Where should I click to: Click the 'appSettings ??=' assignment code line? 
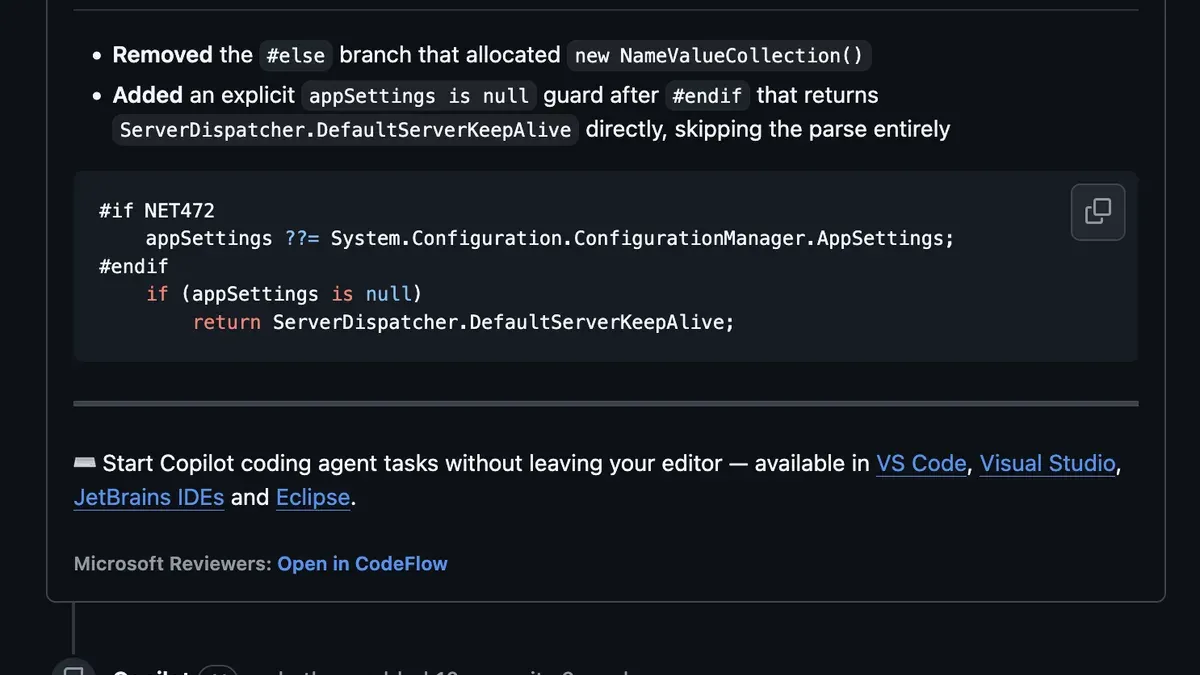click(x=550, y=238)
